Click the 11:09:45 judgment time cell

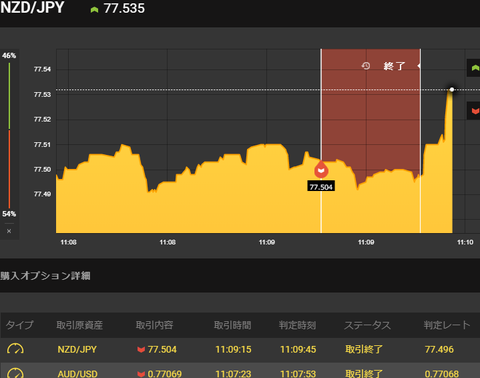[x=298, y=349]
